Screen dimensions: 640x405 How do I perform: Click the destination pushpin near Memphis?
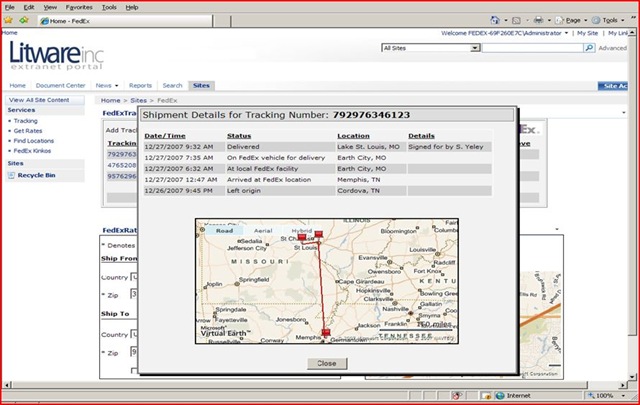click(326, 332)
